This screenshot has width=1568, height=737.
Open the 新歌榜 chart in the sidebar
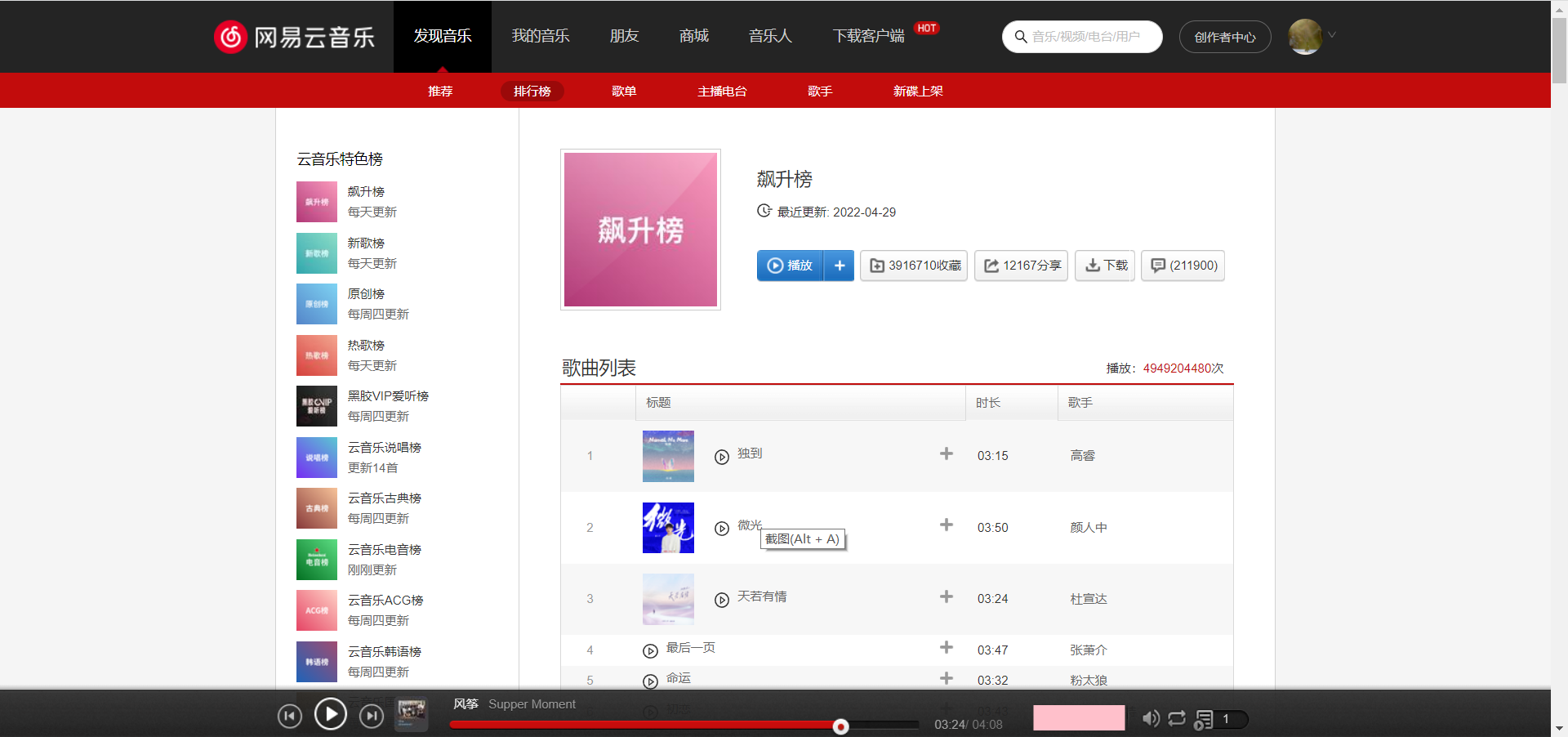[x=366, y=243]
